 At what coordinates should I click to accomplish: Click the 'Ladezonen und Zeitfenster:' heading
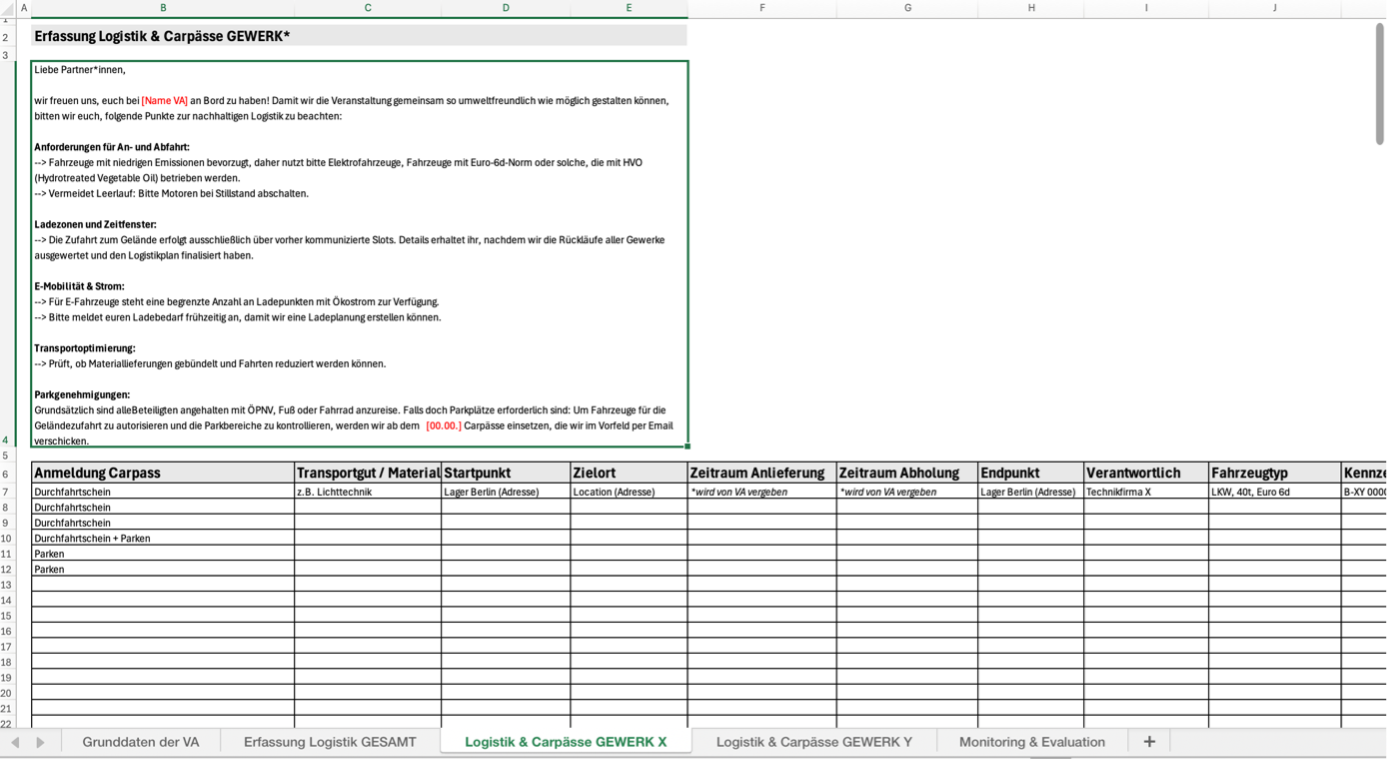[x=95, y=225]
